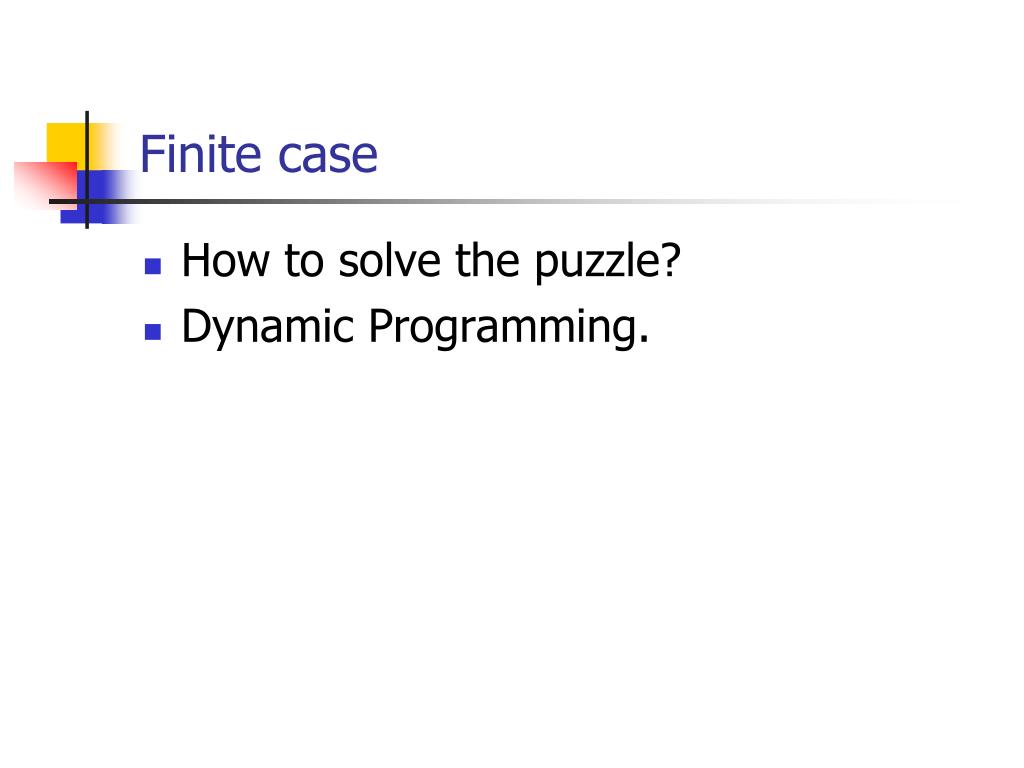Click the word 'the' in the first bullet

point(487,260)
